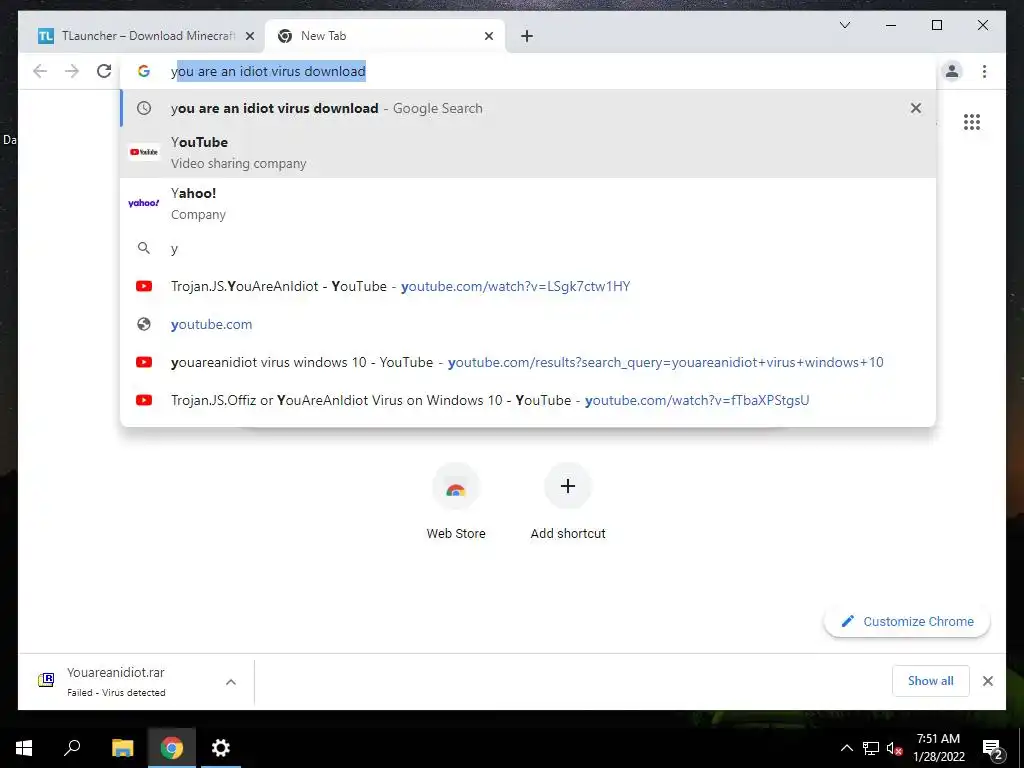1024x768 pixels.
Task: Click the Google G icon in address bar
Action: (144, 71)
